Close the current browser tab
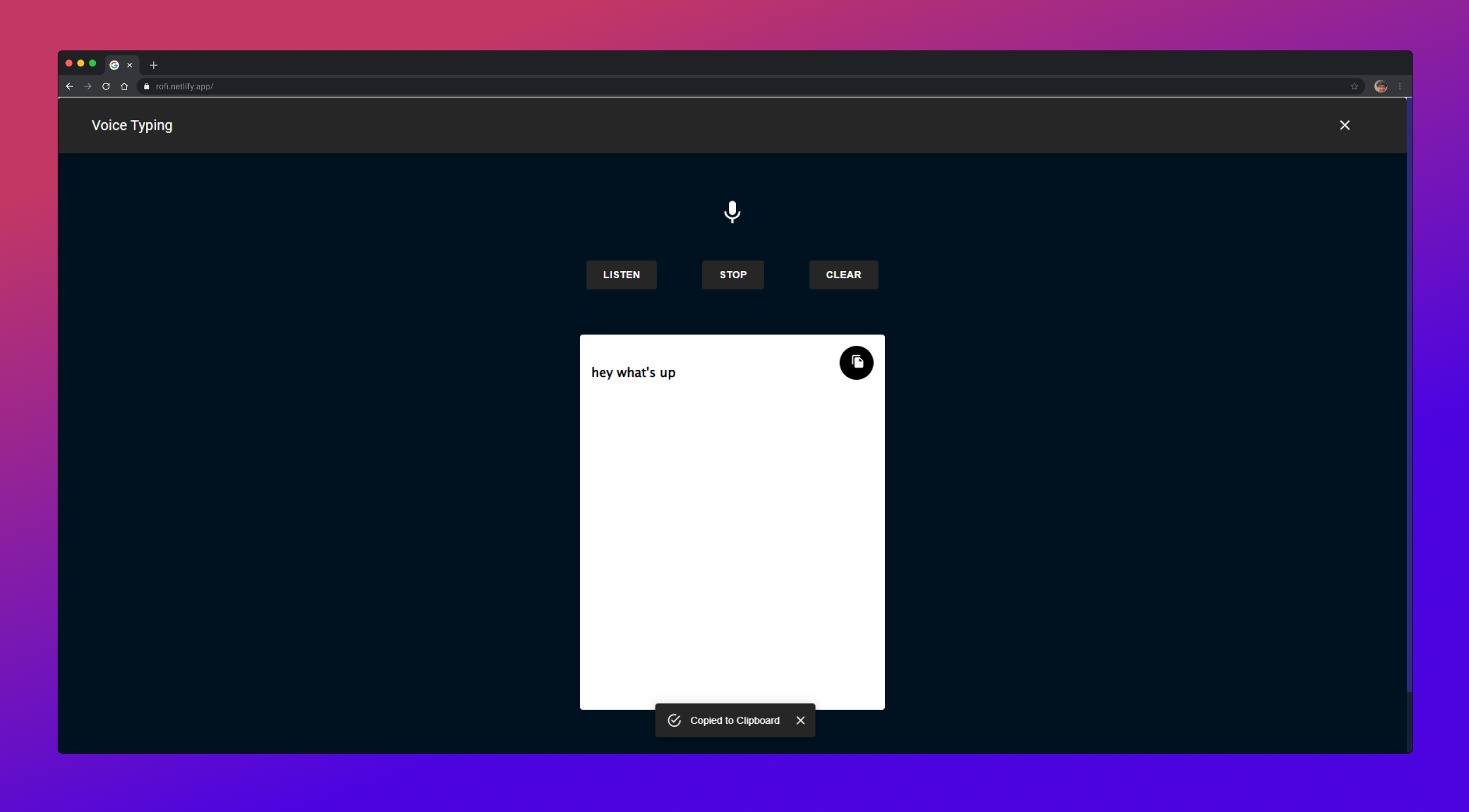Viewport: 1469px width, 812px height. [x=129, y=65]
